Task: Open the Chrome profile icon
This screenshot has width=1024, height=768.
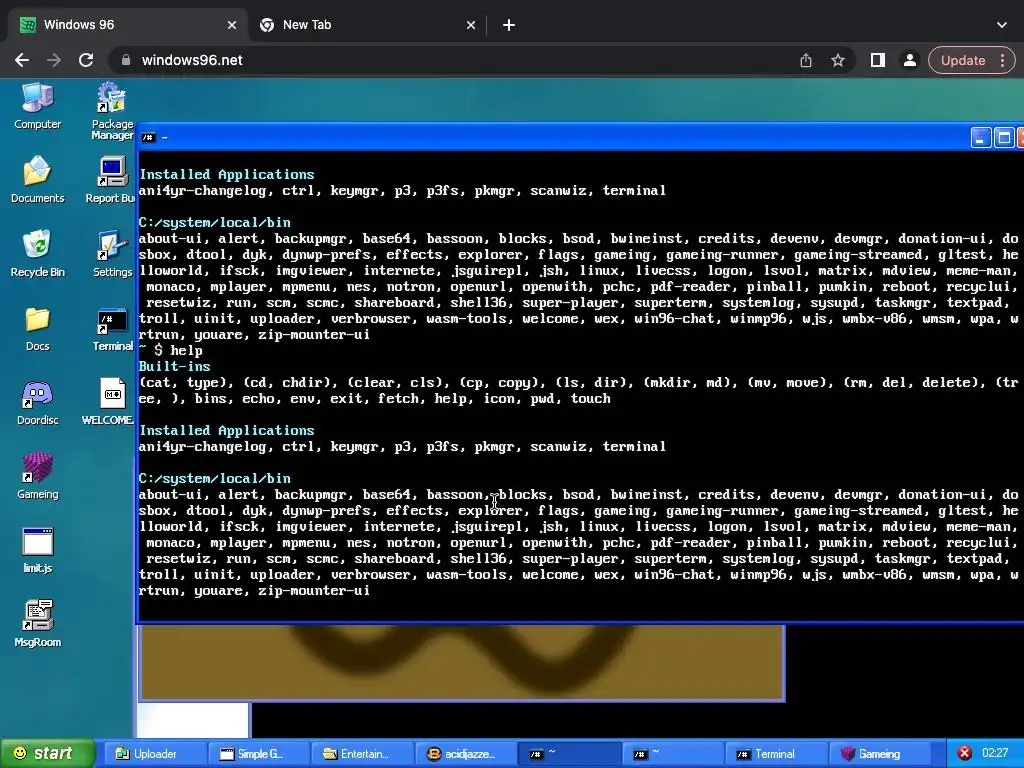Action: [909, 60]
